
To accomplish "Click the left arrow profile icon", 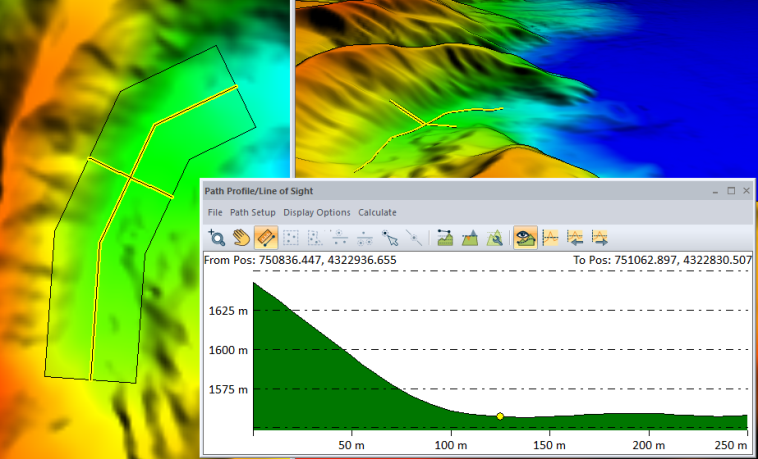I will coord(575,238).
